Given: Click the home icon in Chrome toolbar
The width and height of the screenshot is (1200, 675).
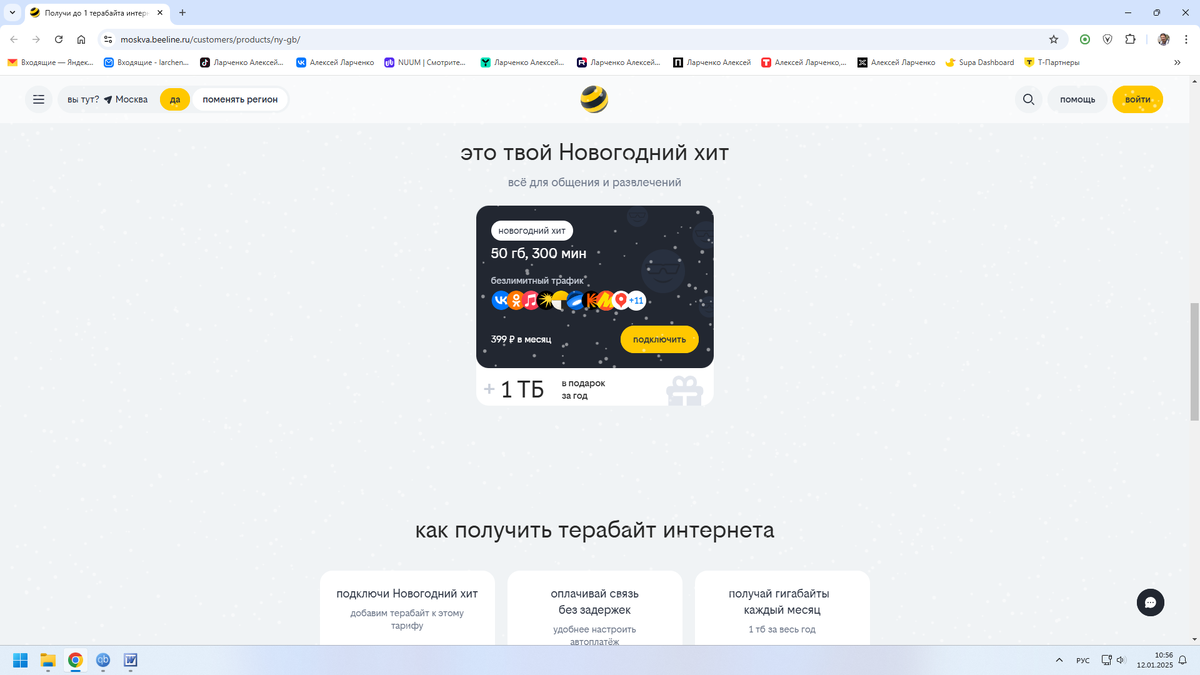Looking at the screenshot, I should point(81,39).
